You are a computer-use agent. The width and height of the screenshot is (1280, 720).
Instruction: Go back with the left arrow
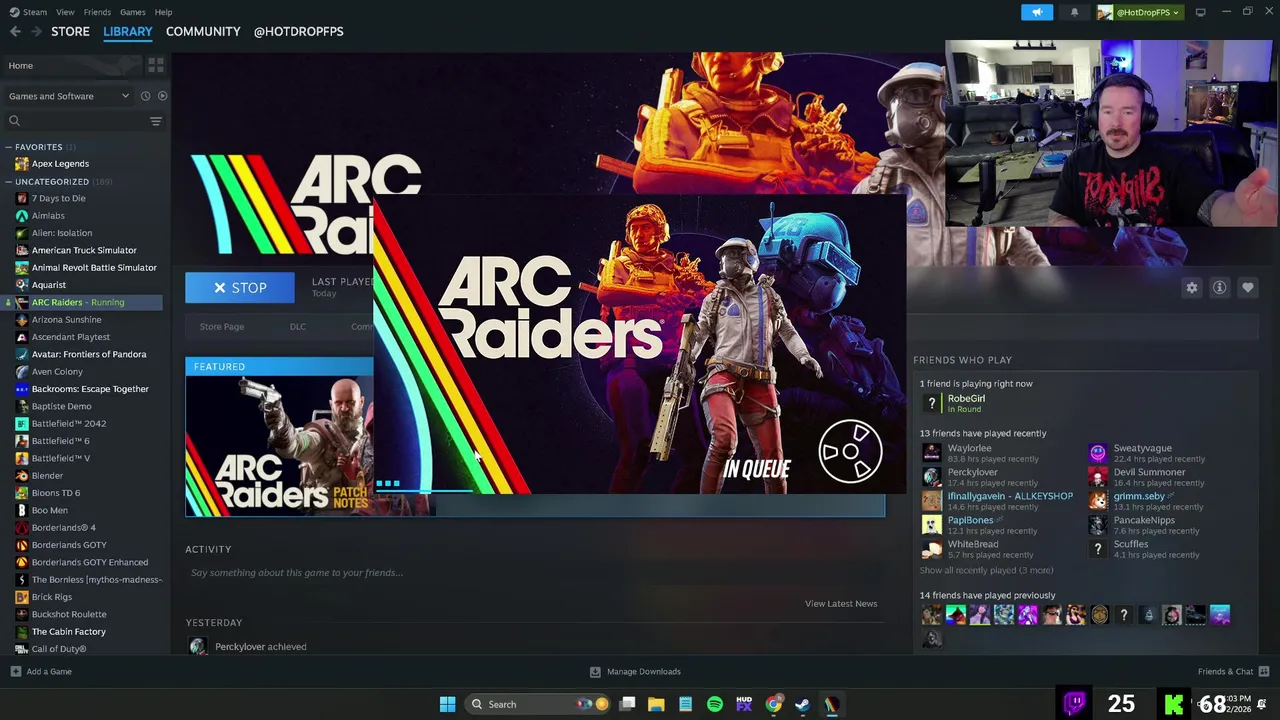click(x=15, y=32)
